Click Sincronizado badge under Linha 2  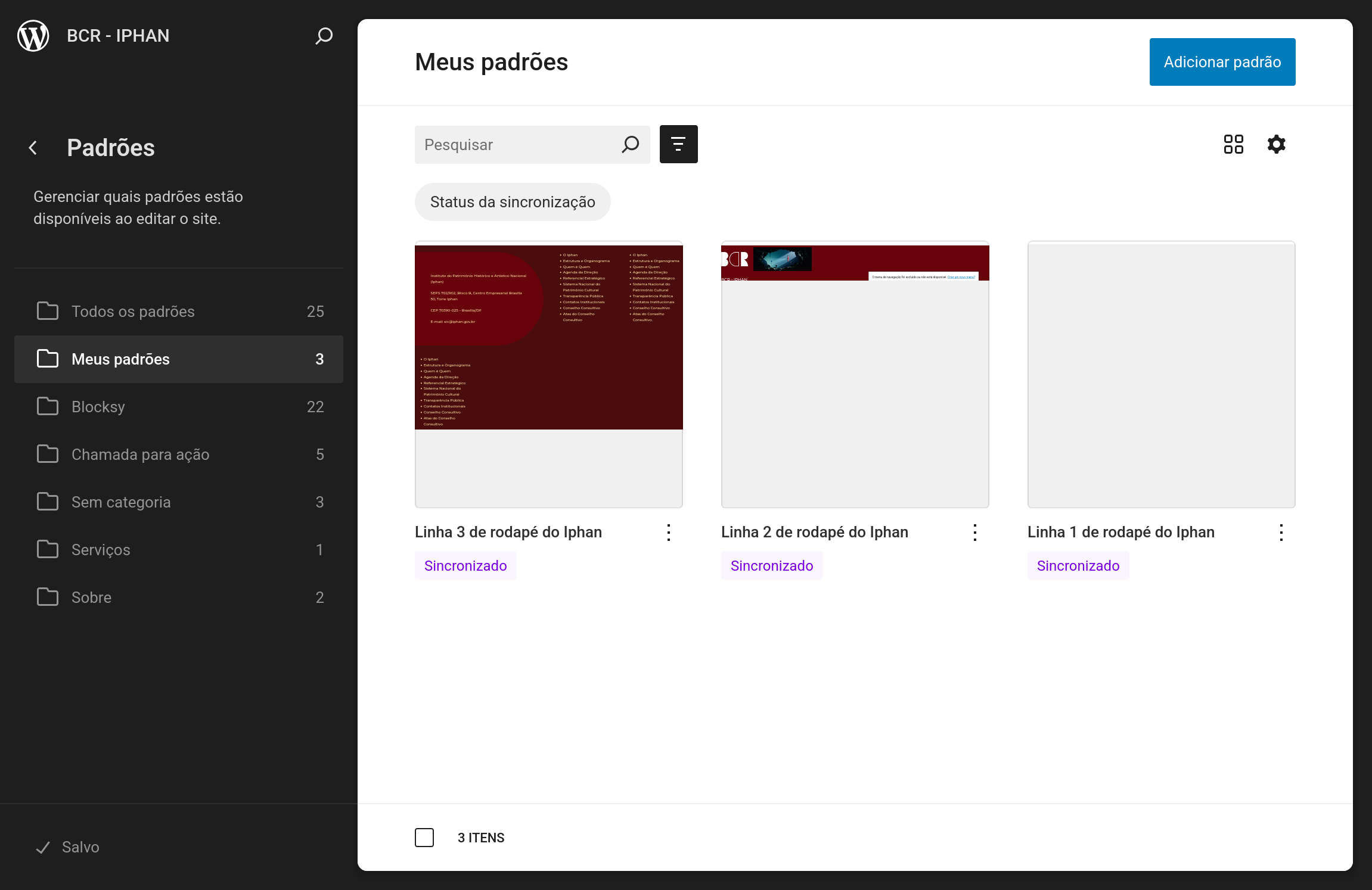pos(772,565)
